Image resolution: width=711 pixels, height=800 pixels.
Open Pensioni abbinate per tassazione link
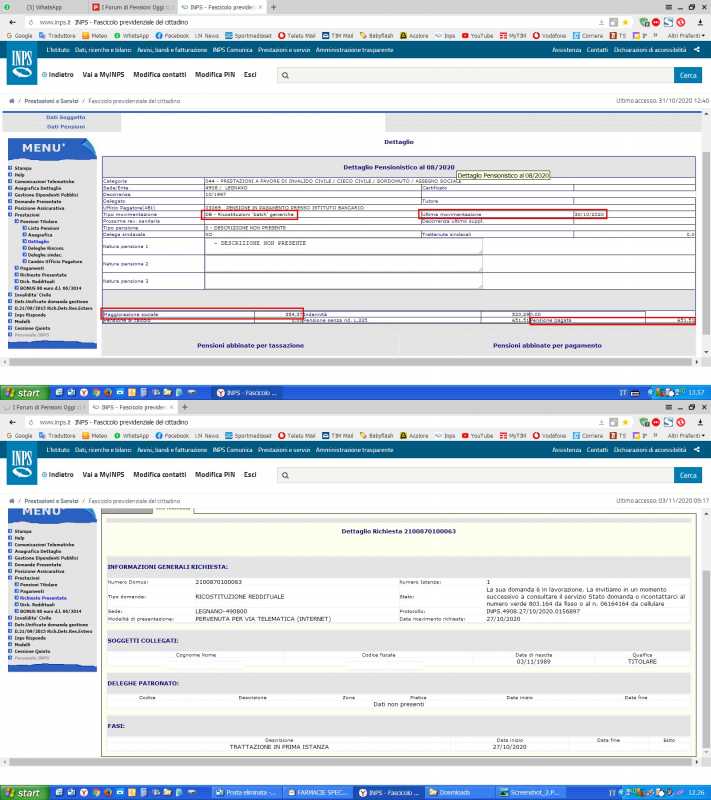250,345
